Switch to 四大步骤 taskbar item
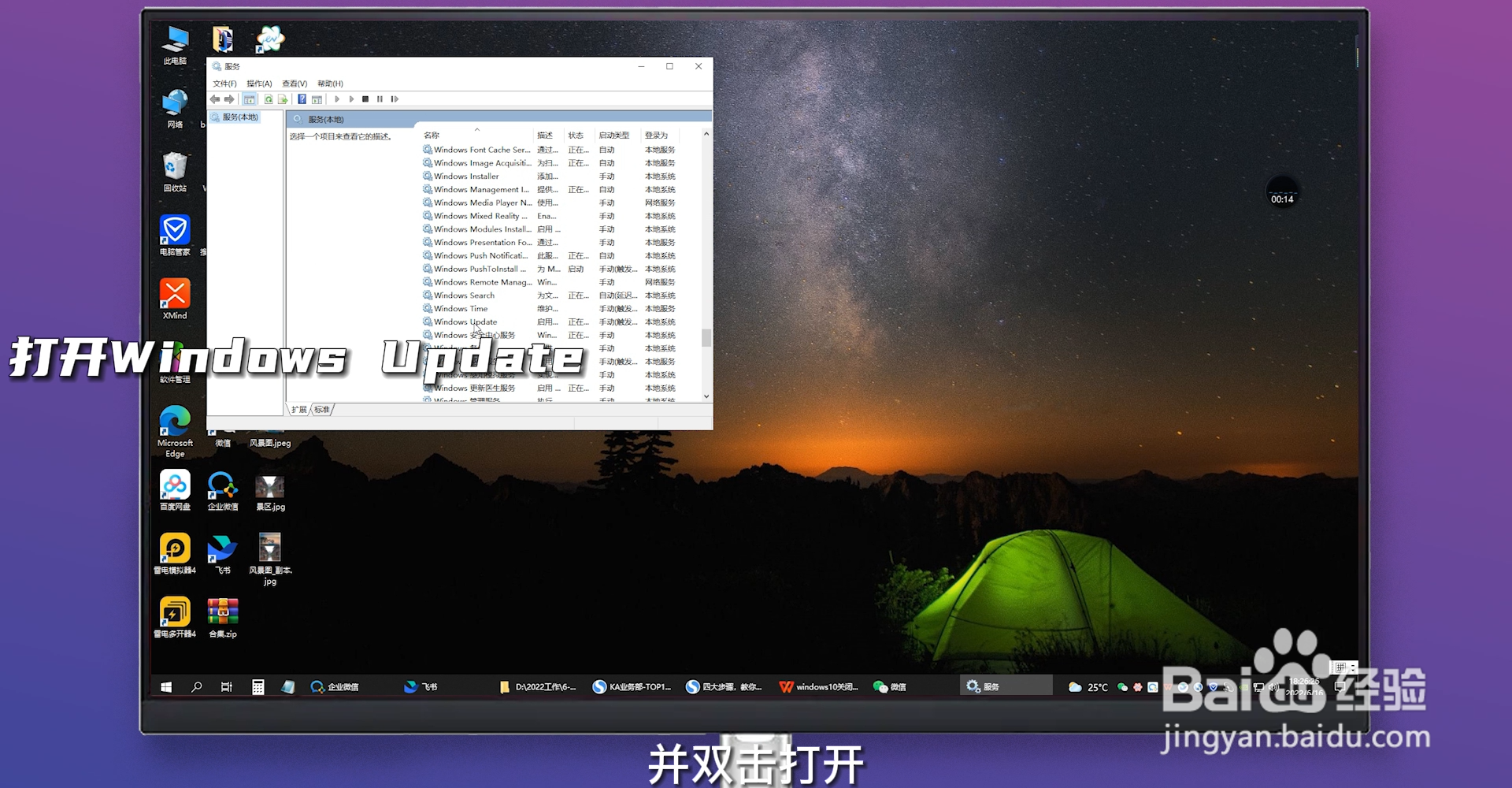Screen dimensions: 1512x788 724,687
